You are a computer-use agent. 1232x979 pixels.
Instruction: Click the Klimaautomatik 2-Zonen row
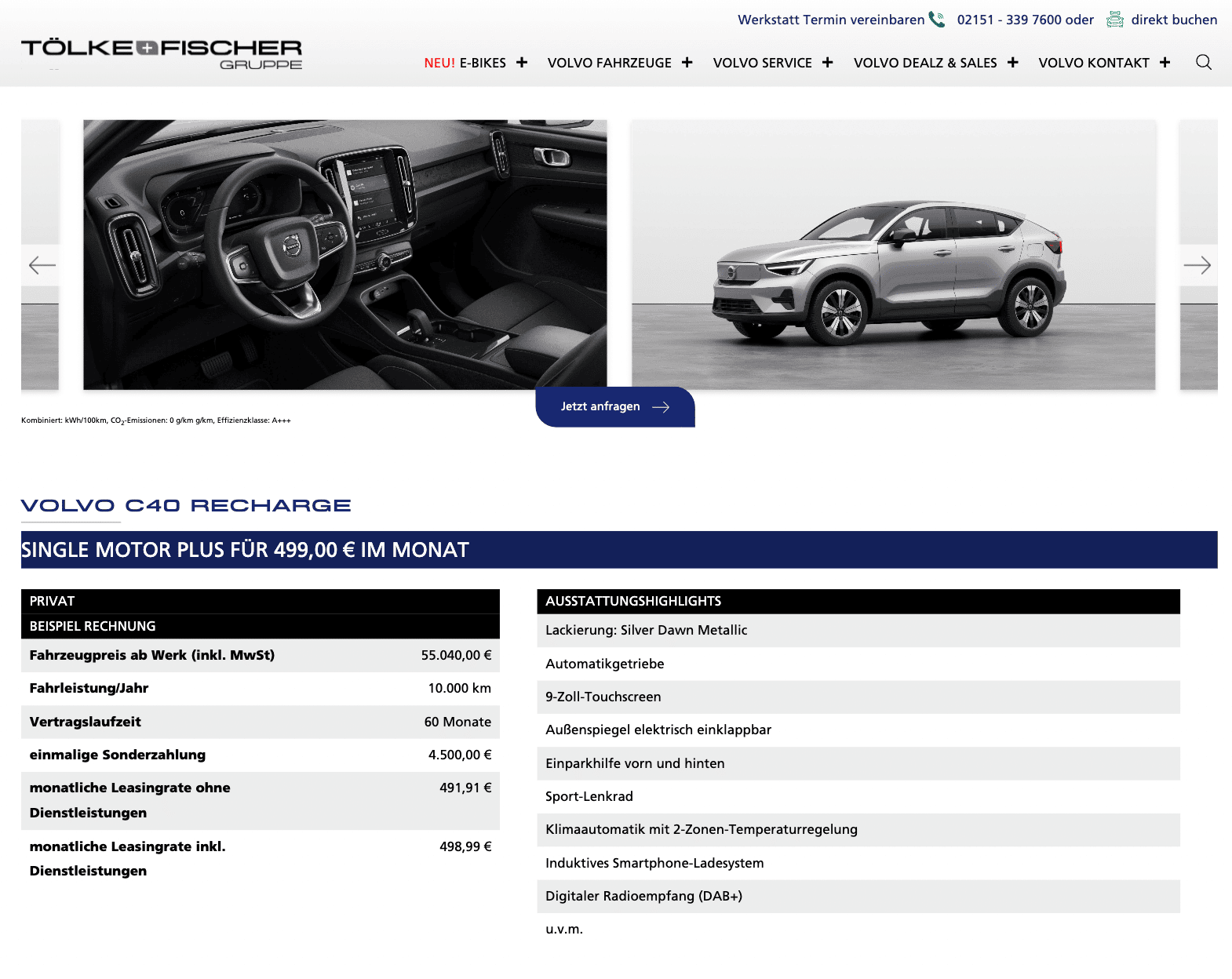(858, 829)
